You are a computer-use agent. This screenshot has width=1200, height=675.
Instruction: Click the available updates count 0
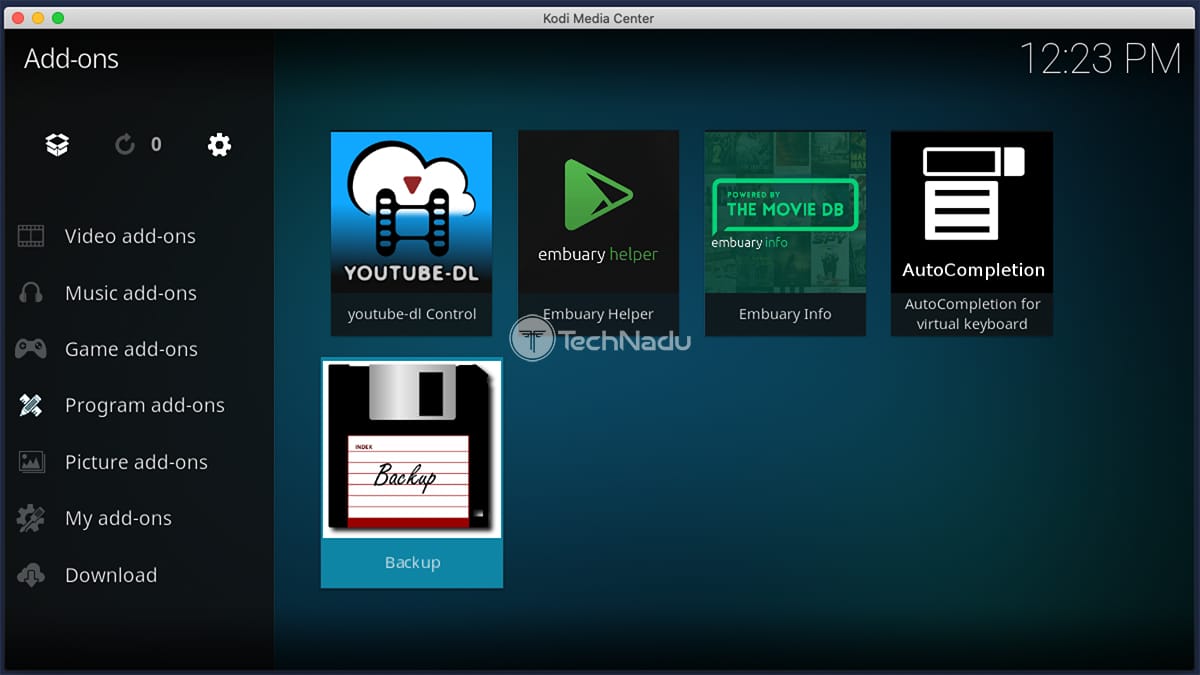pos(156,145)
